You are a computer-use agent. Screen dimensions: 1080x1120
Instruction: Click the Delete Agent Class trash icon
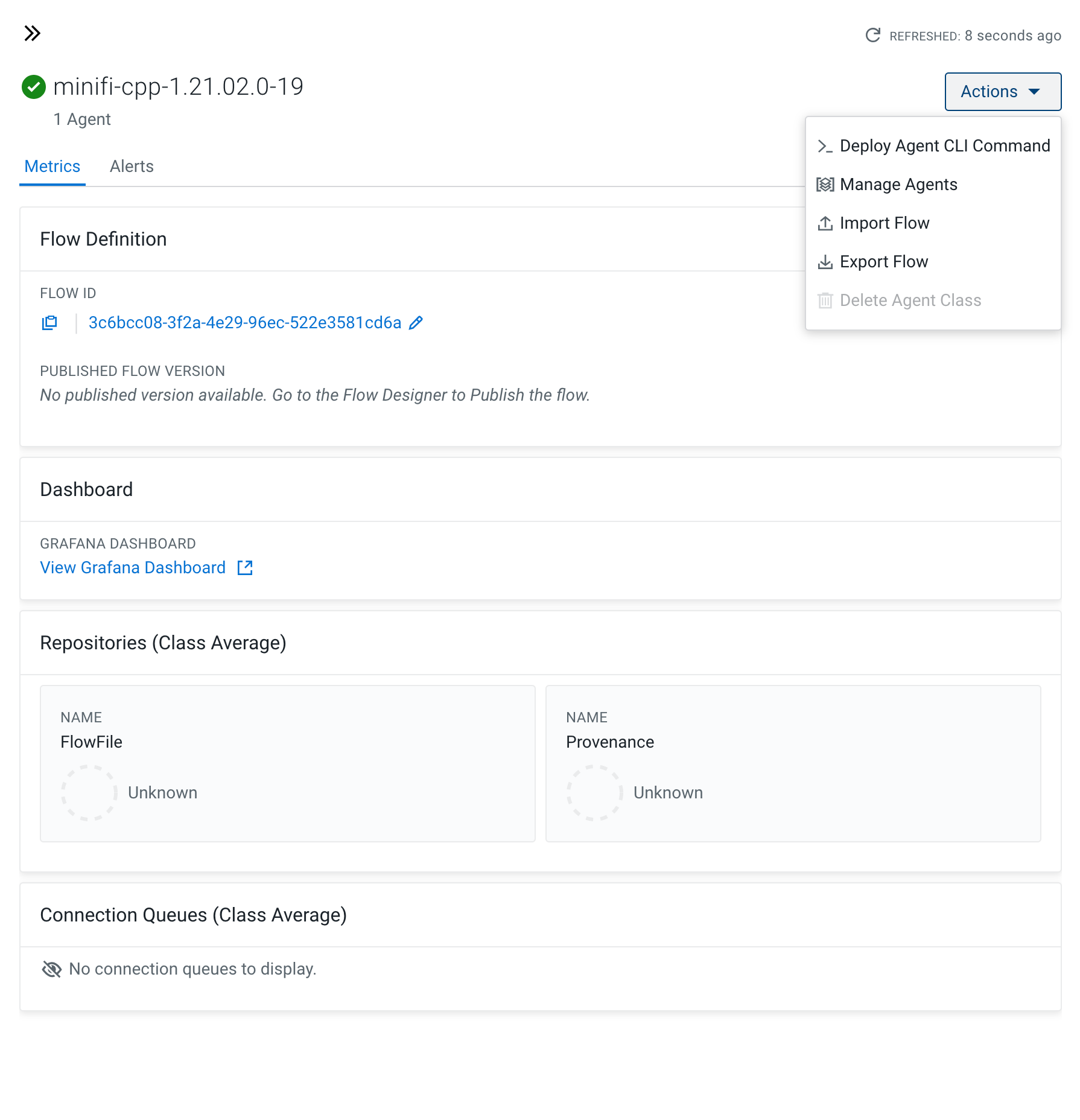click(825, 301)
